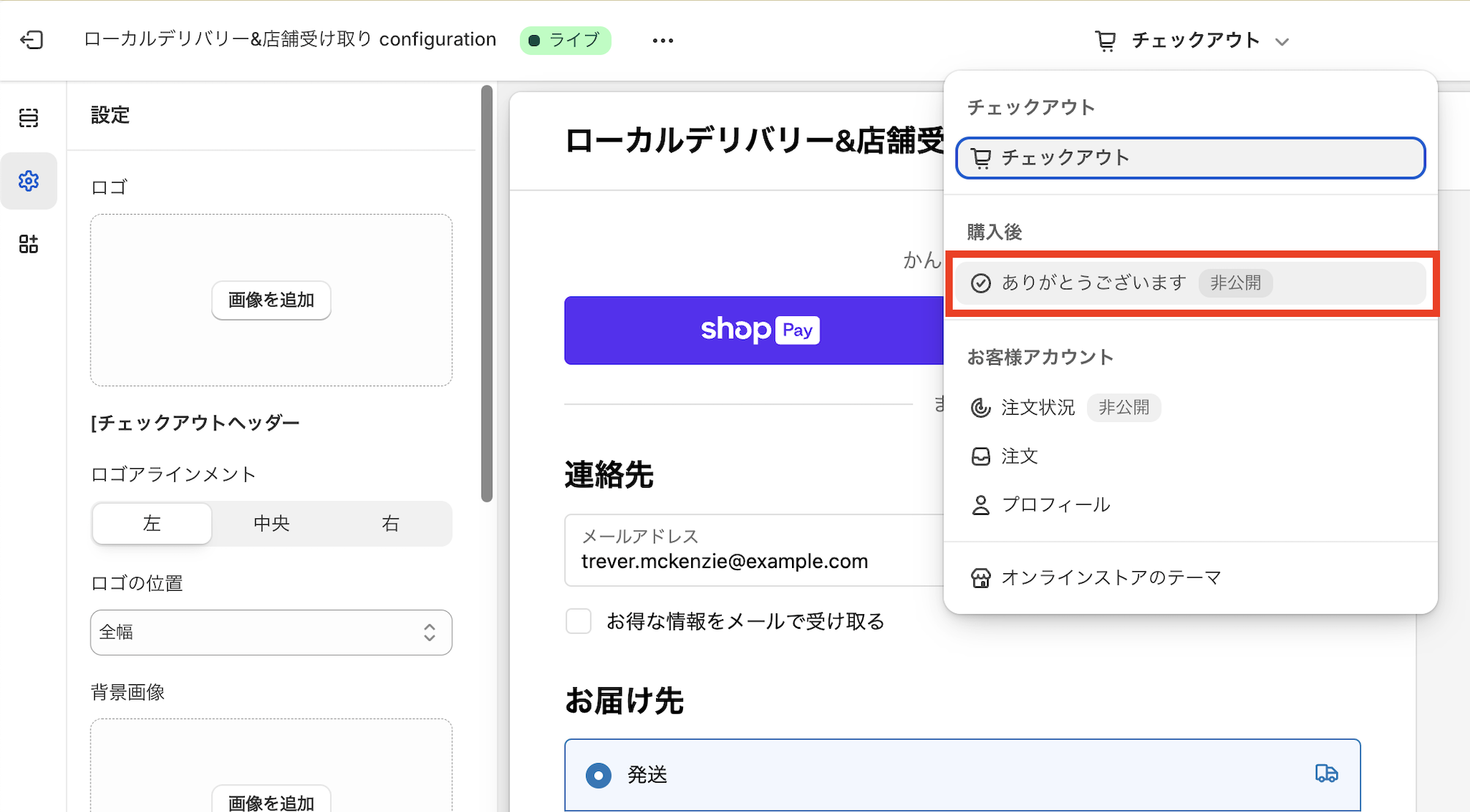
Task: Collapse the チェックアウト page selector chevron
Action: (x=1282, y=42)
